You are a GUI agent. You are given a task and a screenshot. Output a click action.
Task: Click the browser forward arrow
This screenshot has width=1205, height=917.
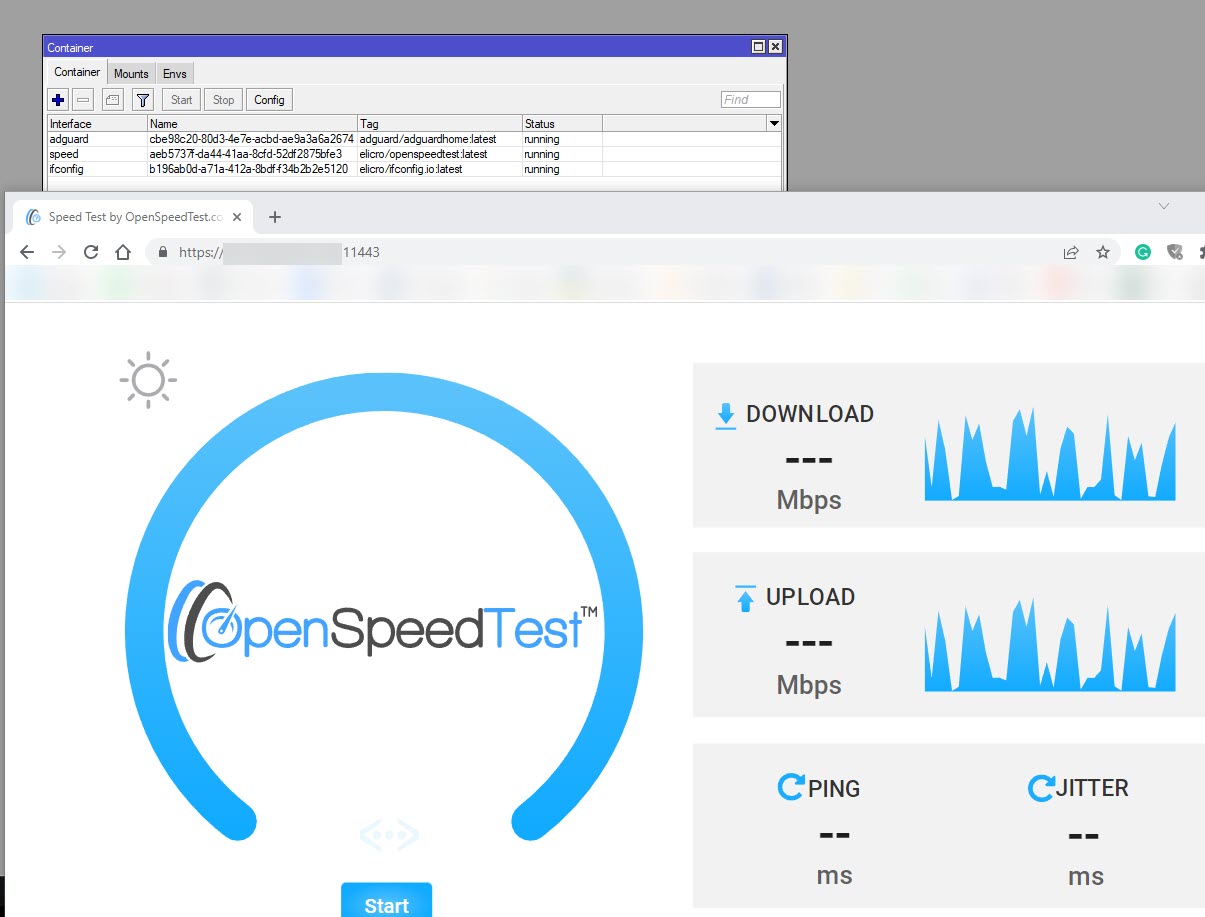pos(59,253)
